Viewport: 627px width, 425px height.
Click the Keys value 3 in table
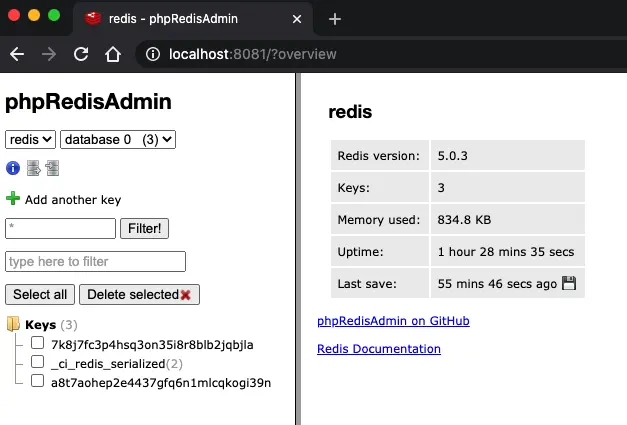pyautogui.click(x=441, y=188)
